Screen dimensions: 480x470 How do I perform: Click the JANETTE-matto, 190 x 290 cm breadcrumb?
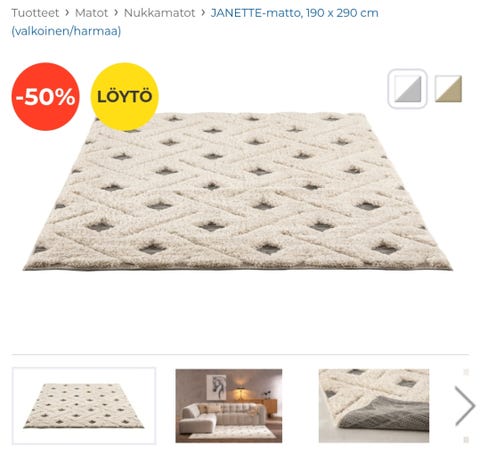tap(294, 13)
